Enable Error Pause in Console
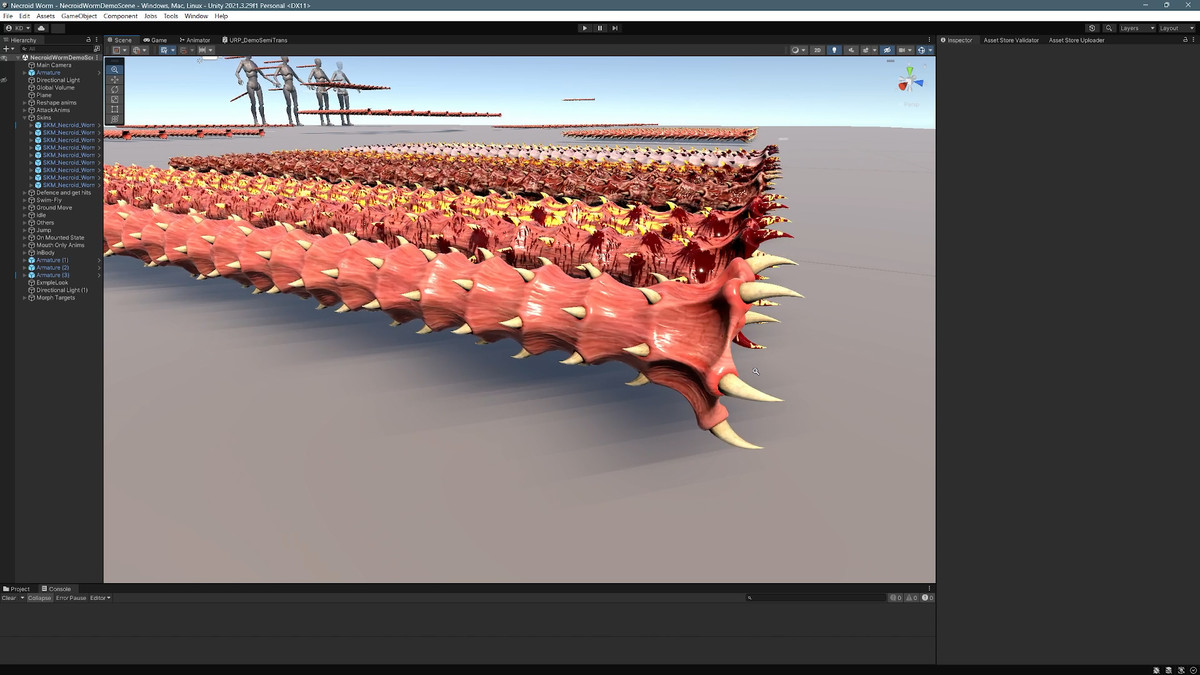The width and height of the screenshot is (1200, 675). tap(71, 598)
